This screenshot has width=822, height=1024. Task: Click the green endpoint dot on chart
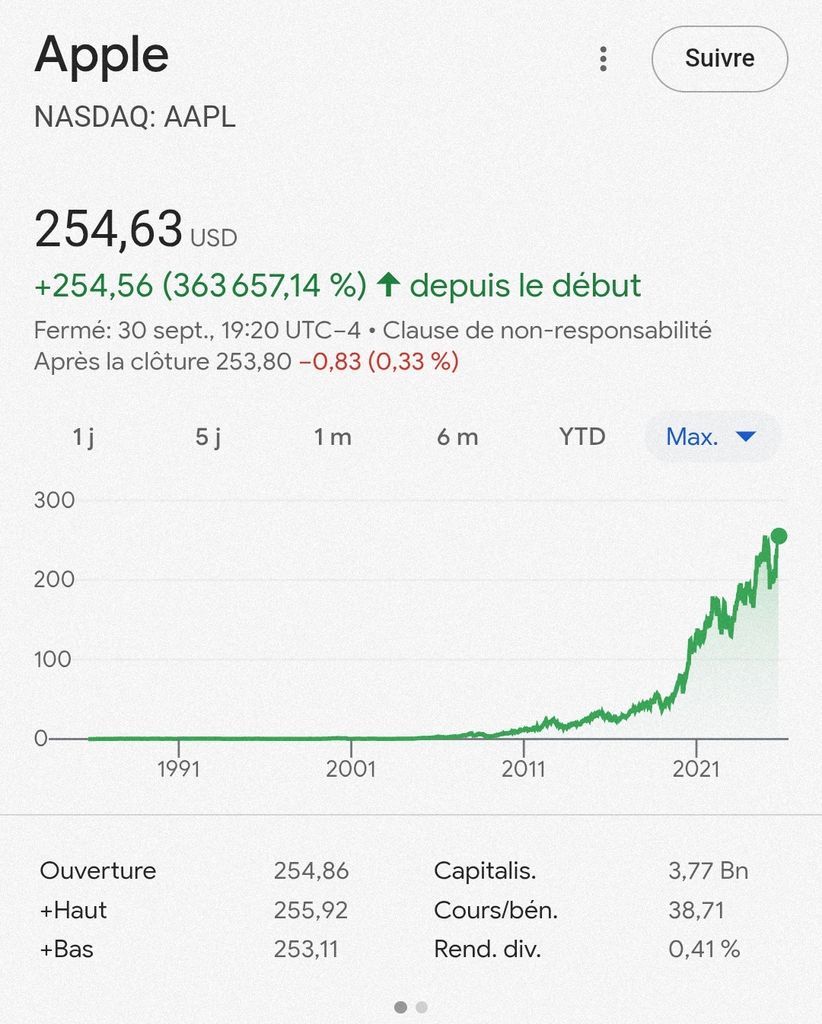[779, 536]
